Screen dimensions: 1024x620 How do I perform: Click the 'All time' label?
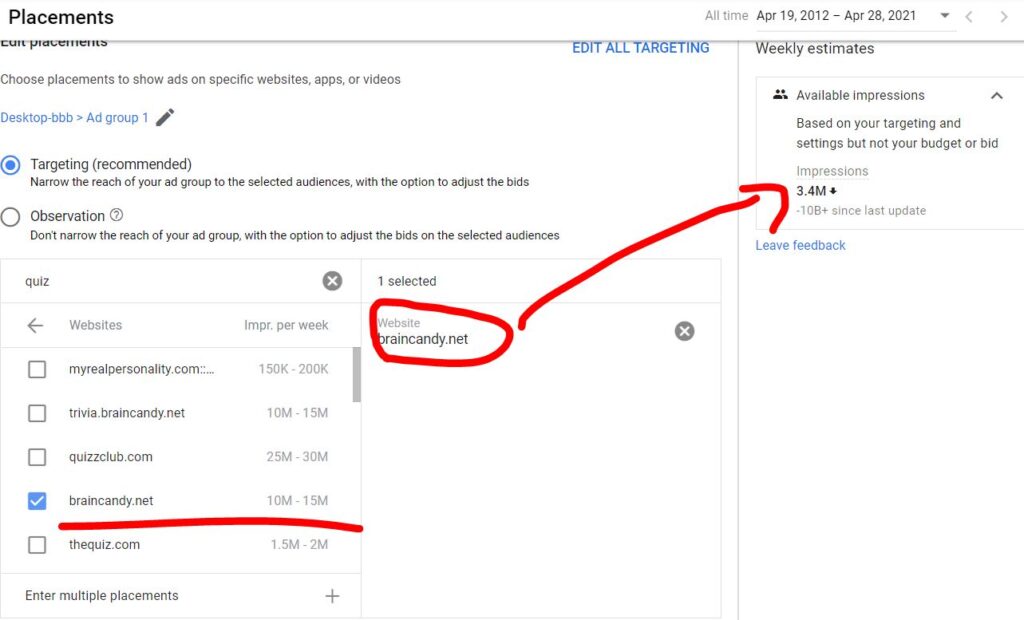[x=726, y=16]
